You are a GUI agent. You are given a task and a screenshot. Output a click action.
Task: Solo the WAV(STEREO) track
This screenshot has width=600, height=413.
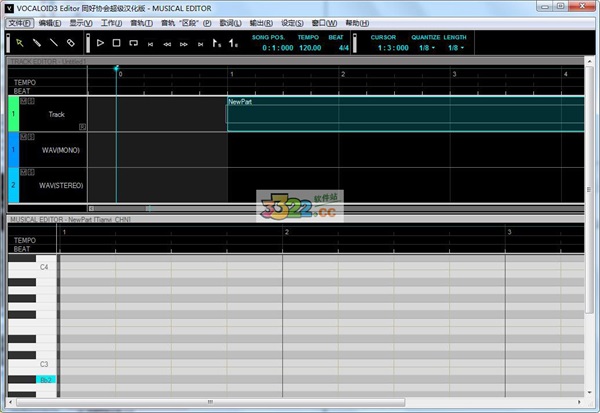tap(31, 172)
